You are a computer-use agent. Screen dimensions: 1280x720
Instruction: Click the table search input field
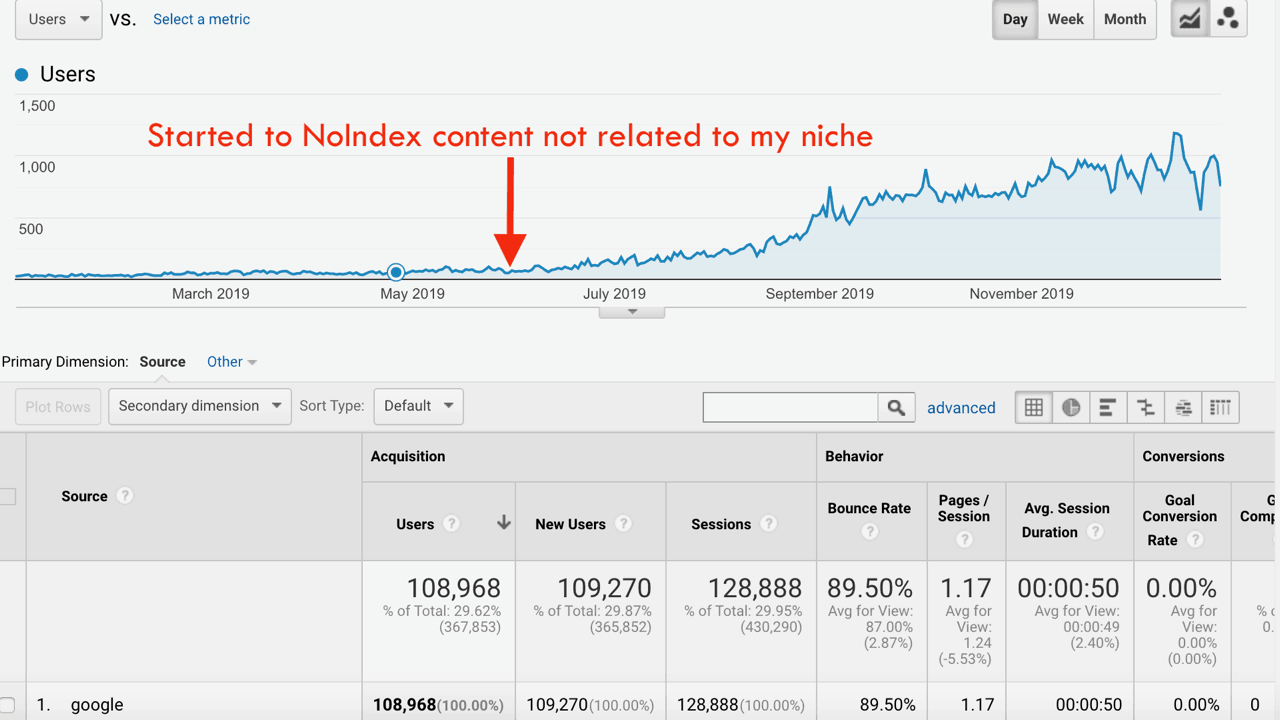click(x=791, y=407)
